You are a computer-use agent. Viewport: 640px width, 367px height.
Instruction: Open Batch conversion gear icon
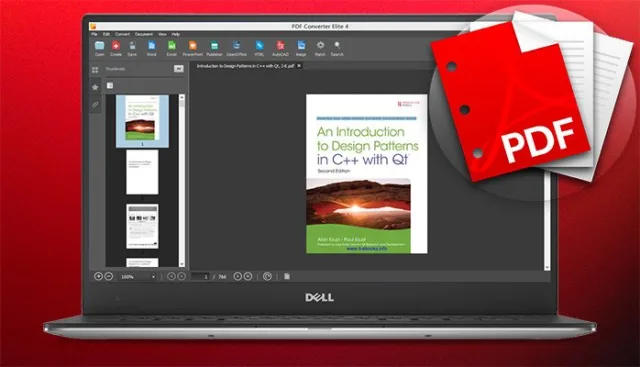[320, 48]
